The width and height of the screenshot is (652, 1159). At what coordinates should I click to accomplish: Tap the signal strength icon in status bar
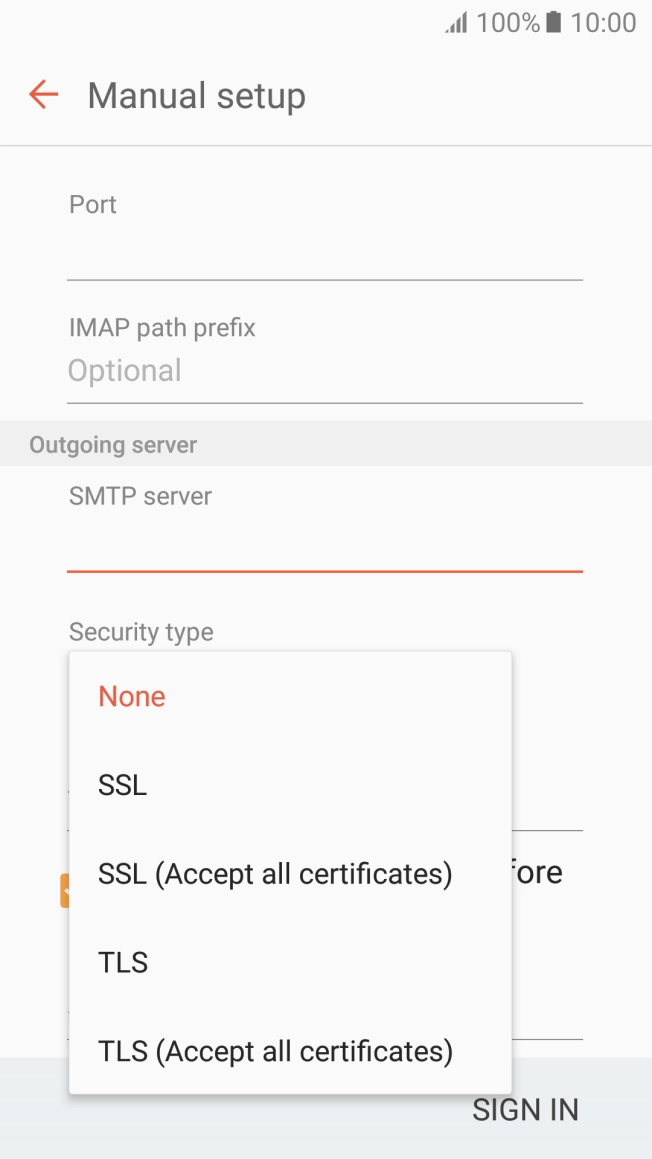(456, 23)
